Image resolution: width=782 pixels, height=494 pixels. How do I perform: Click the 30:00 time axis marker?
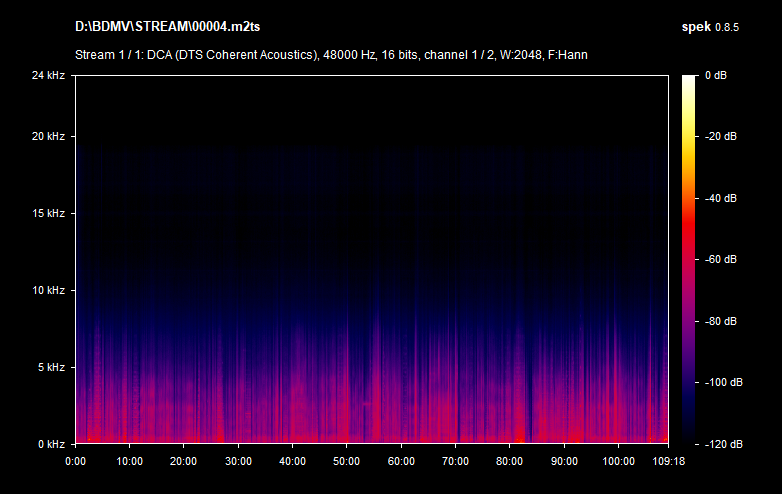pos(238,461)
